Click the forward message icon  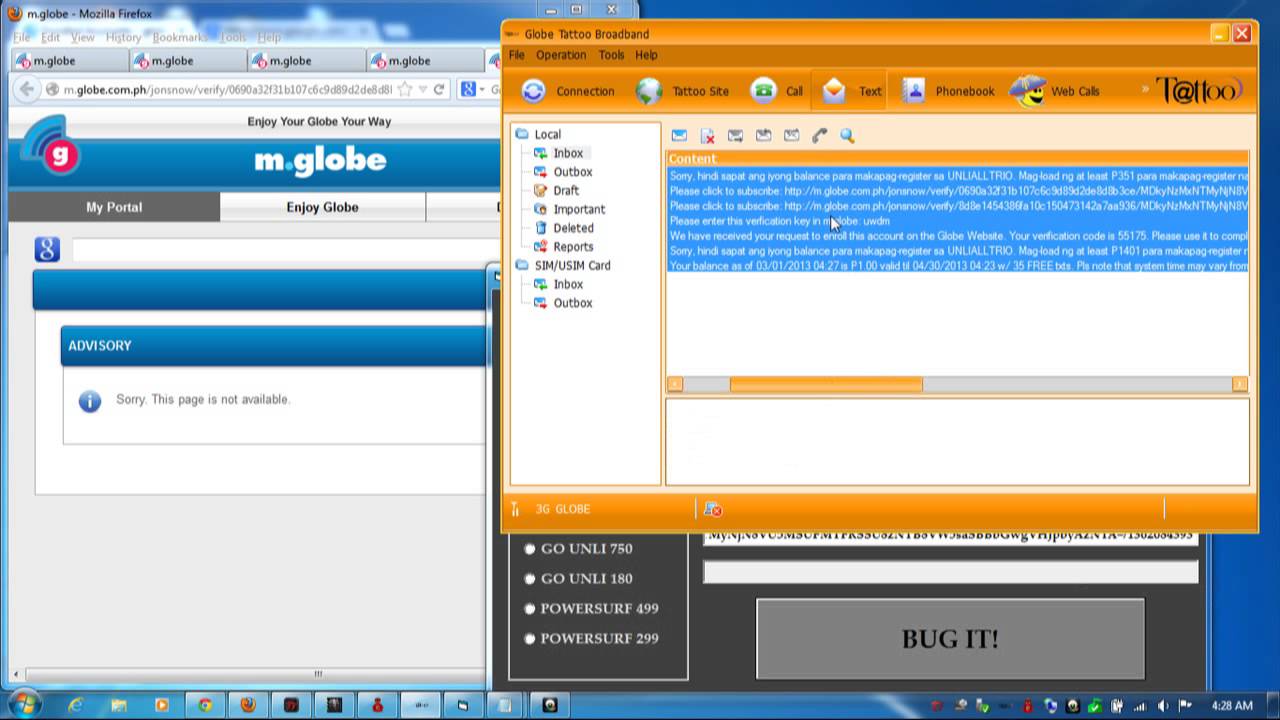(763, 135)
